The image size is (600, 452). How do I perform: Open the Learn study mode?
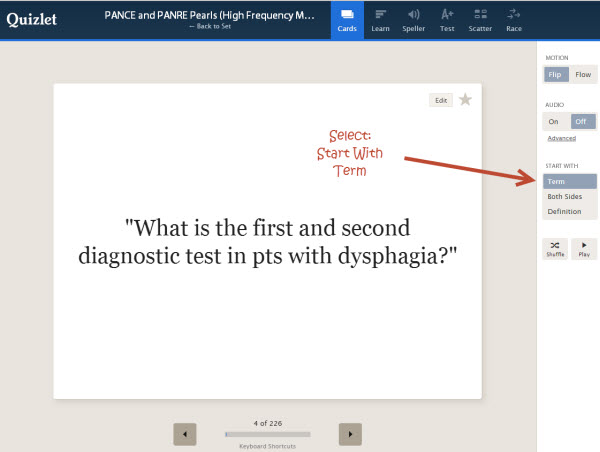coord(380,20)
